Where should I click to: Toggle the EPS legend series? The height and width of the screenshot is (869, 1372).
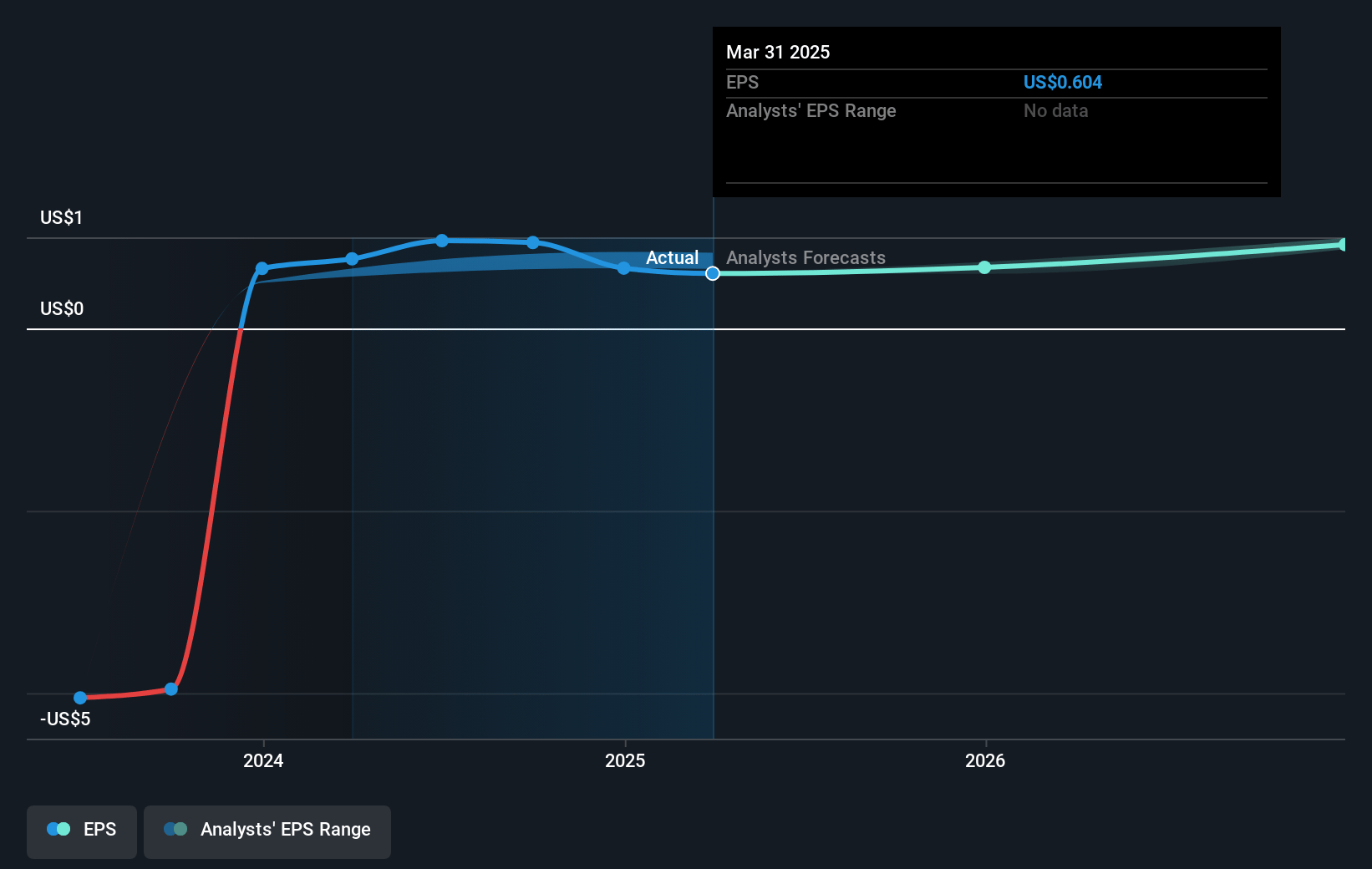tap(82, 831)
